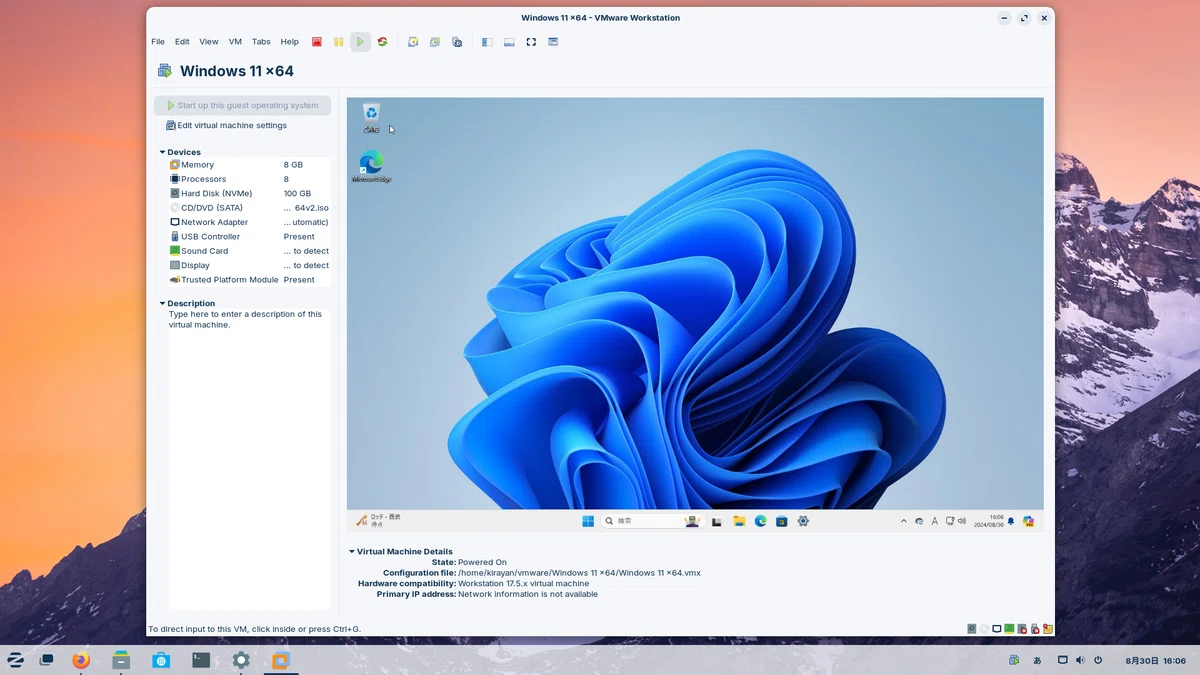Open Microsoft Store in guest taskbar
Image resolution: width=1200 pixels, height=675 pixels.
pyautogui.click(x=782, y=521)
